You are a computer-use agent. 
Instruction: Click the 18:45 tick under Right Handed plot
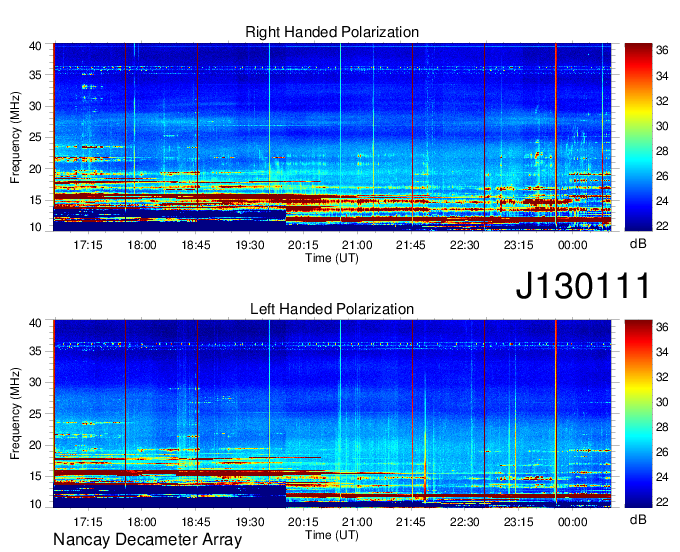(x=196, y=245)
